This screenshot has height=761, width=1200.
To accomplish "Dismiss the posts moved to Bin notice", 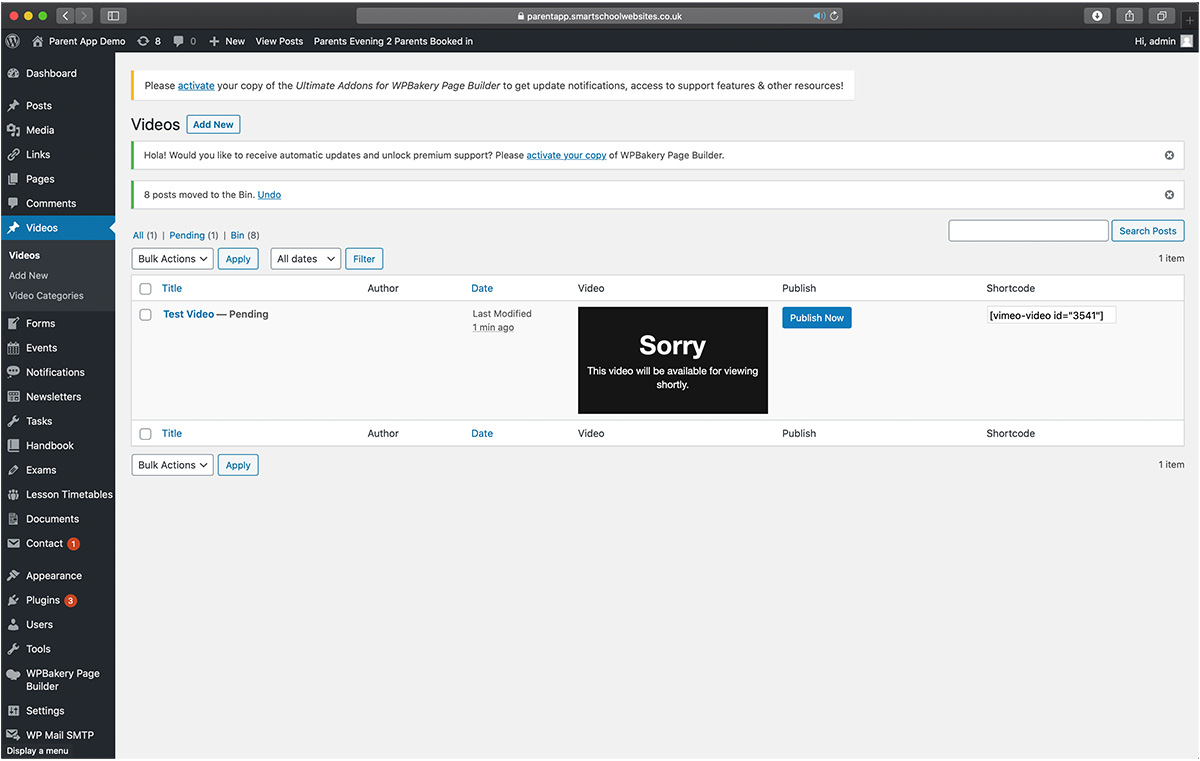I will click(x=1169, y=195).
